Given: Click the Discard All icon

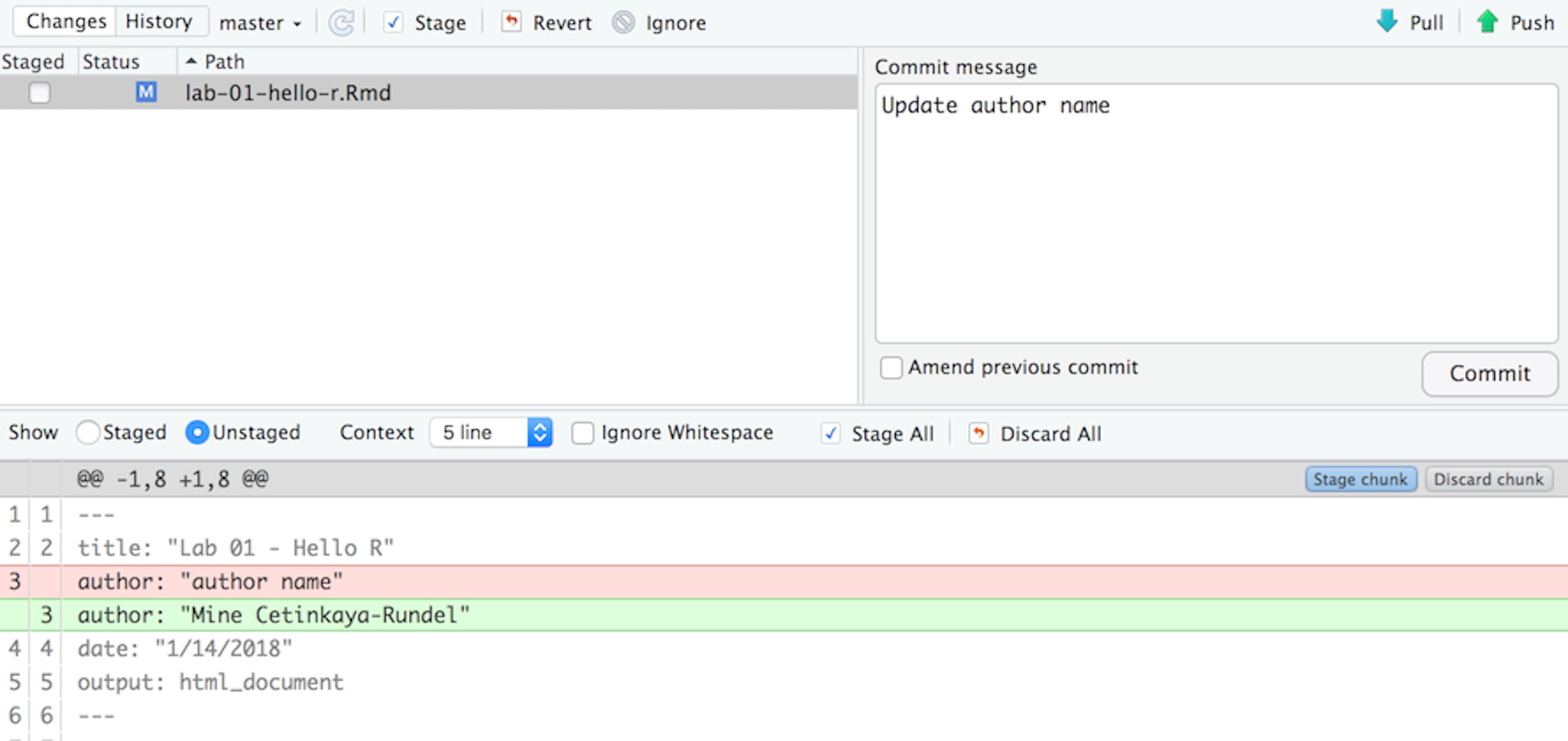Looking at the screenshot, I should click(978, 433).
